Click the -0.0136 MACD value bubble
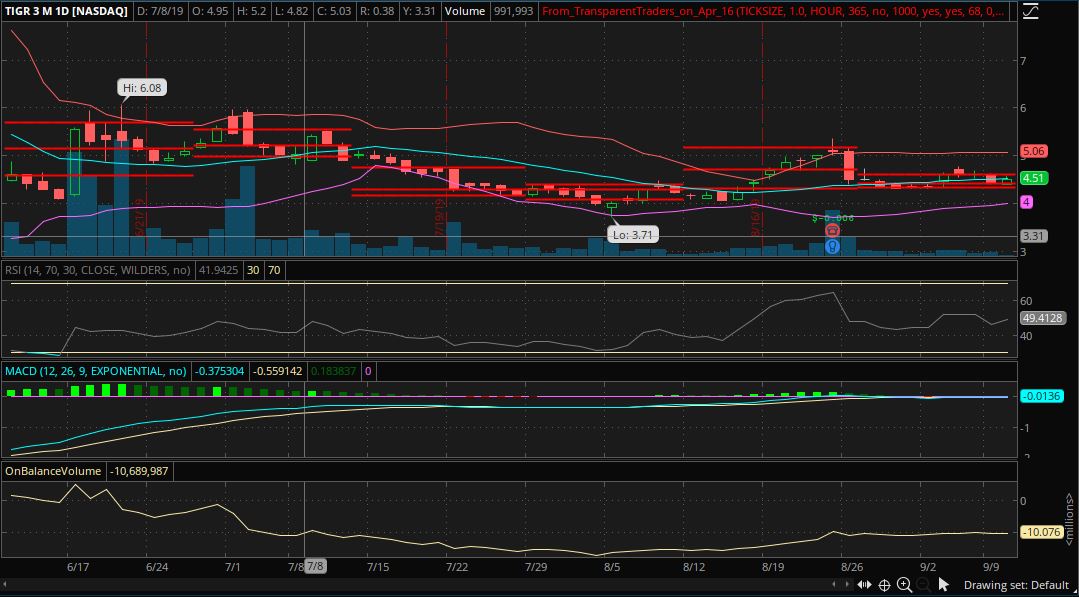 coord(1043,396)
